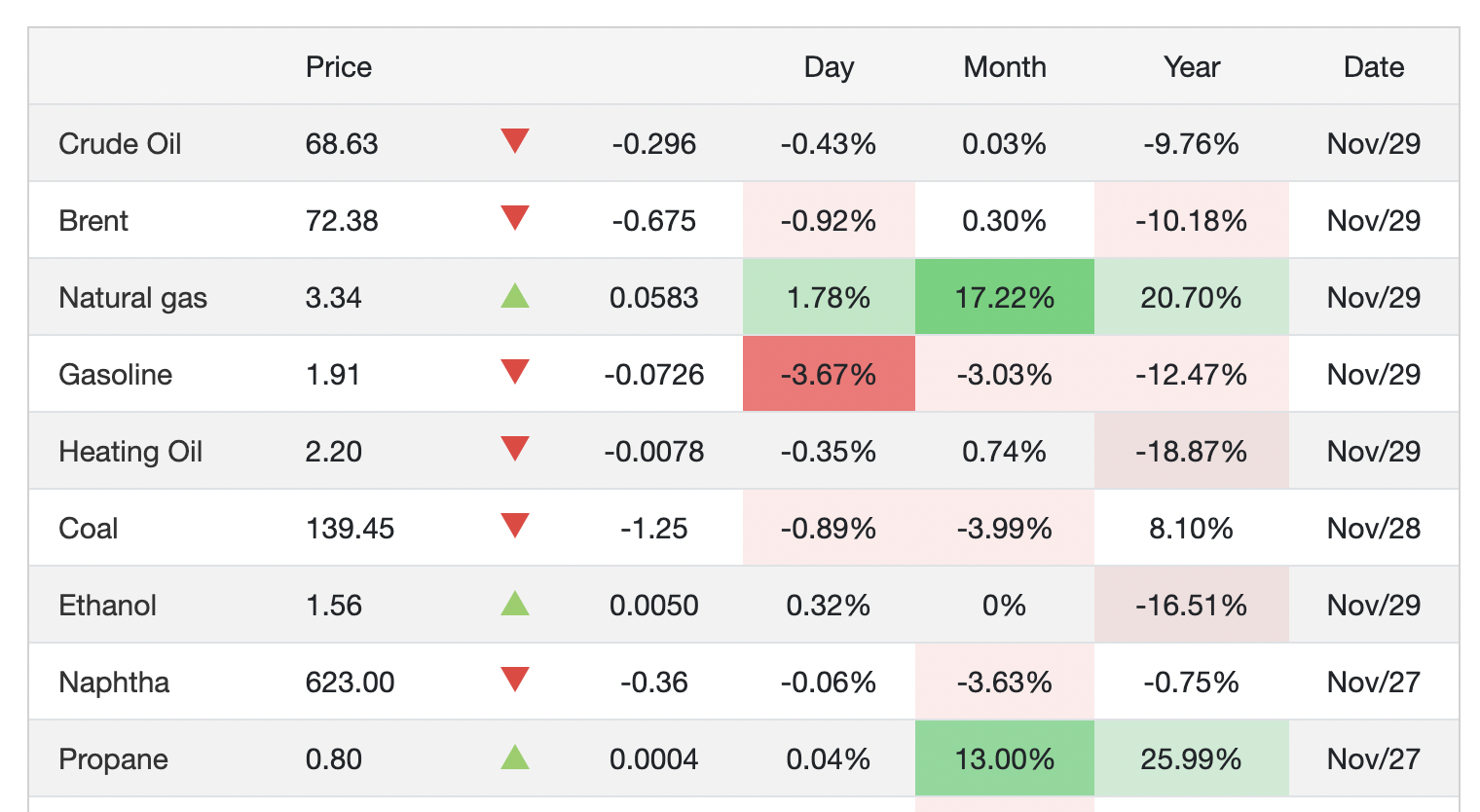Click the green up arrow in Ethanol row
Viewport: 1480px width, 812px height.
click(x=514, y=603)
